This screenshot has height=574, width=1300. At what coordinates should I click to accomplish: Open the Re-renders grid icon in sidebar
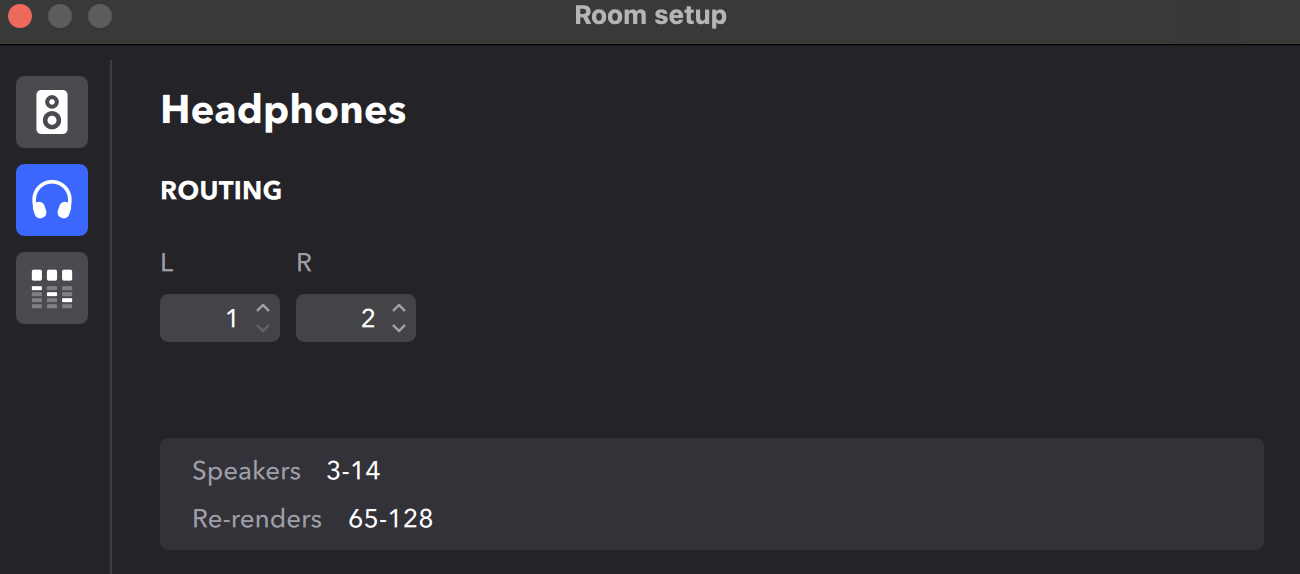coord(52,288)
